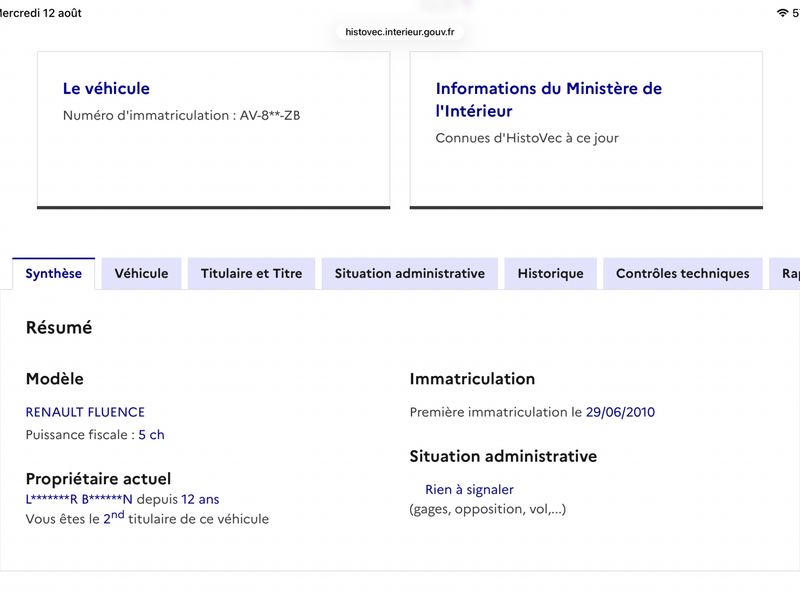Viewport: 800px width, 600px height.
Task: Click Connues d'HistoVec à ce jour text
Action: 527,138
